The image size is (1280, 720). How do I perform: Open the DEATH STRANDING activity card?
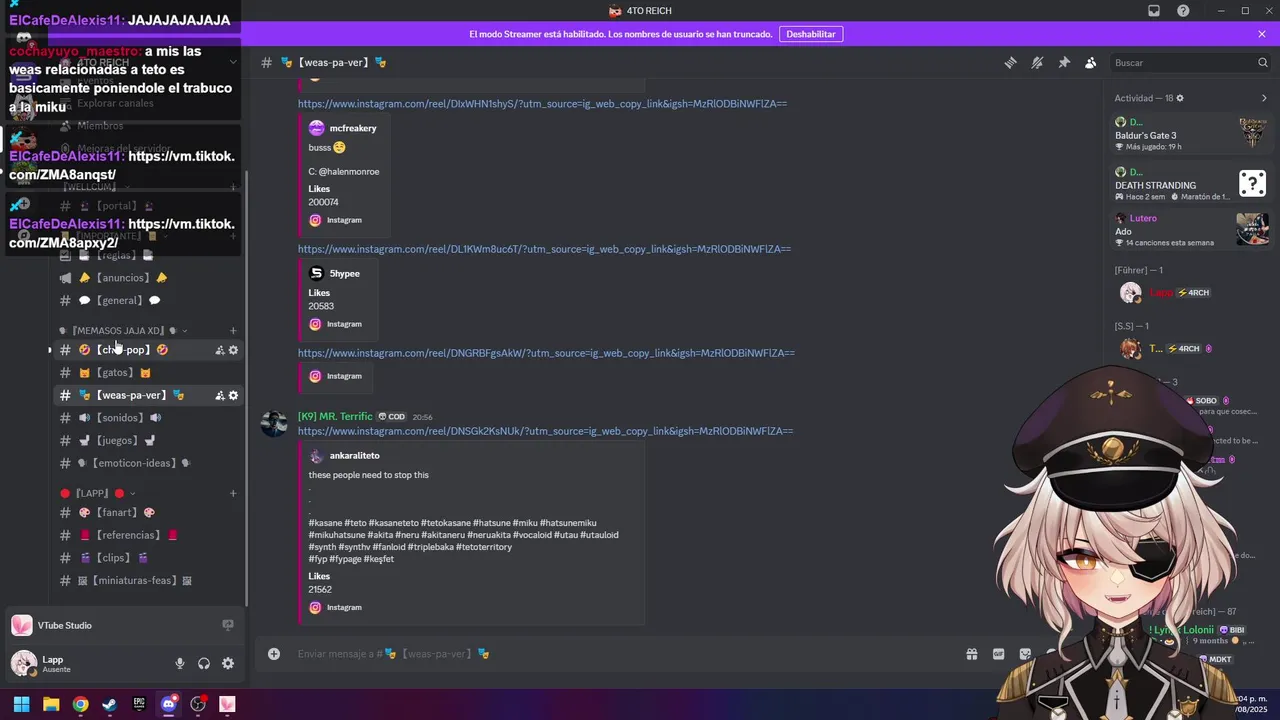click(x=1191, y=184)
